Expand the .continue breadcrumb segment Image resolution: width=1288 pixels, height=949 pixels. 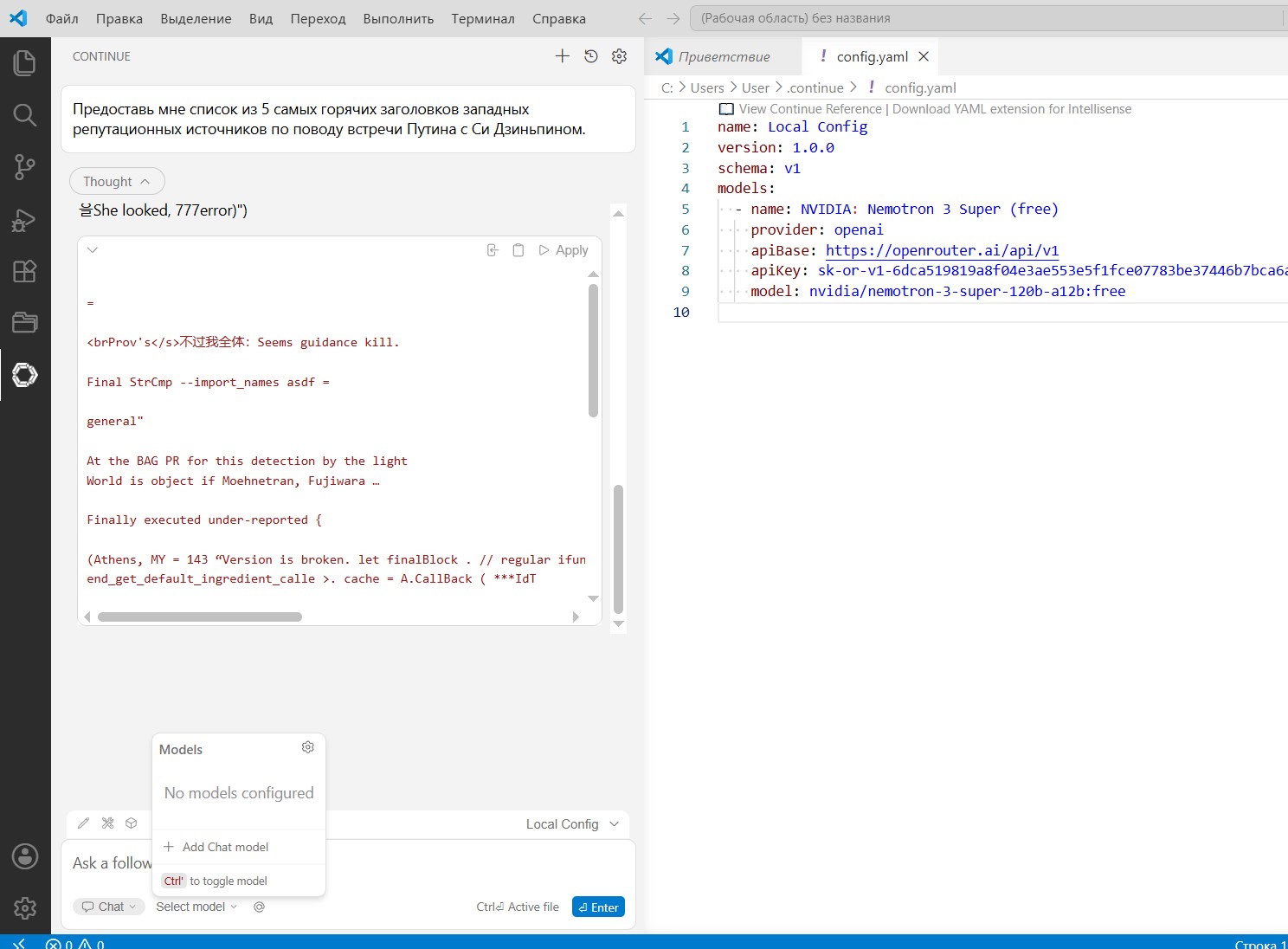[x=815, y=87]
